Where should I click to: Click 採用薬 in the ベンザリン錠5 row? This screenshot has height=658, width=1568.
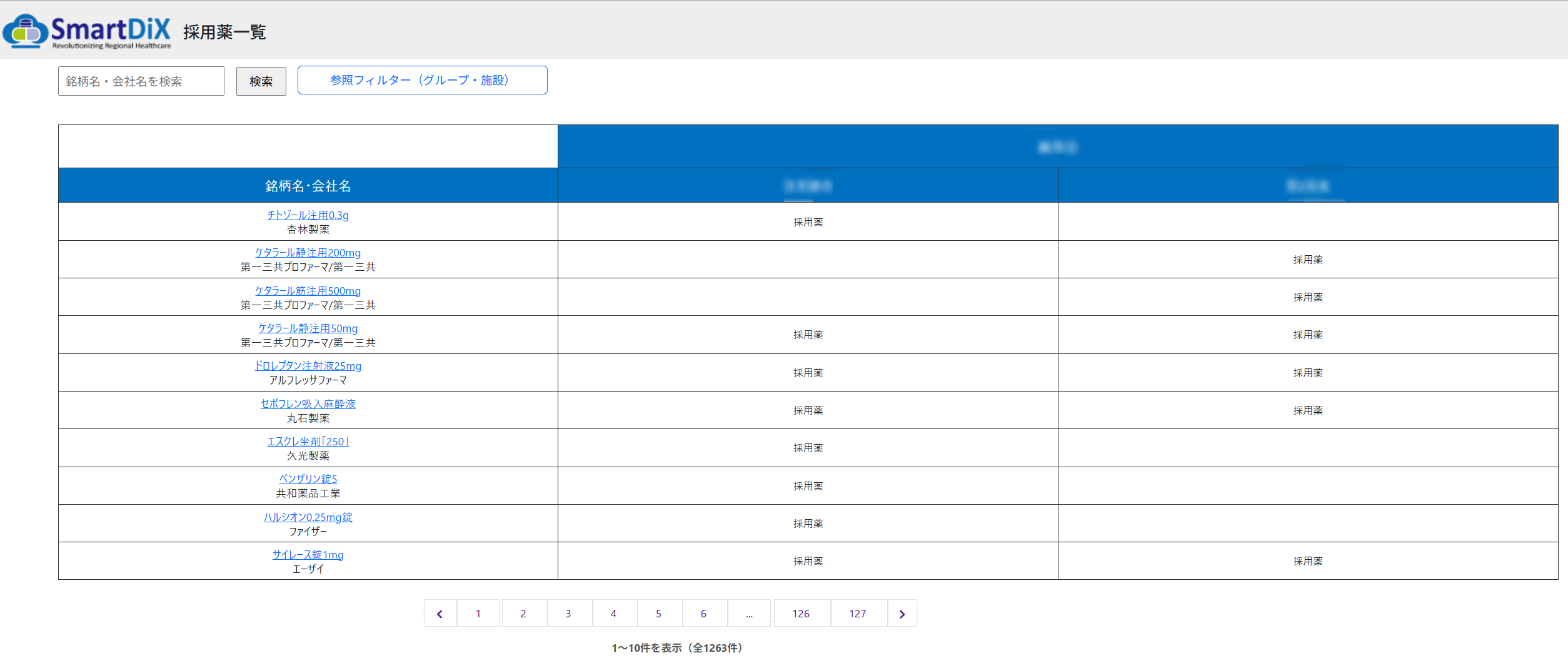pos(808,486)
